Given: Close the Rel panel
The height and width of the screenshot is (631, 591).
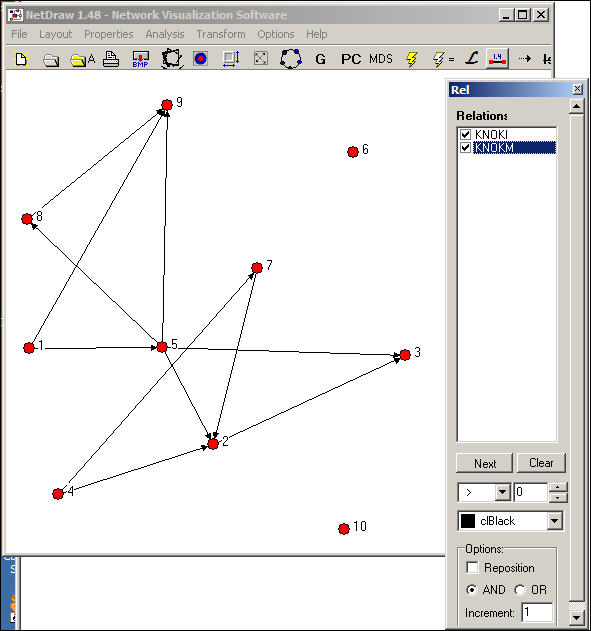Looking at the screenshot, I should coord(577,89).
